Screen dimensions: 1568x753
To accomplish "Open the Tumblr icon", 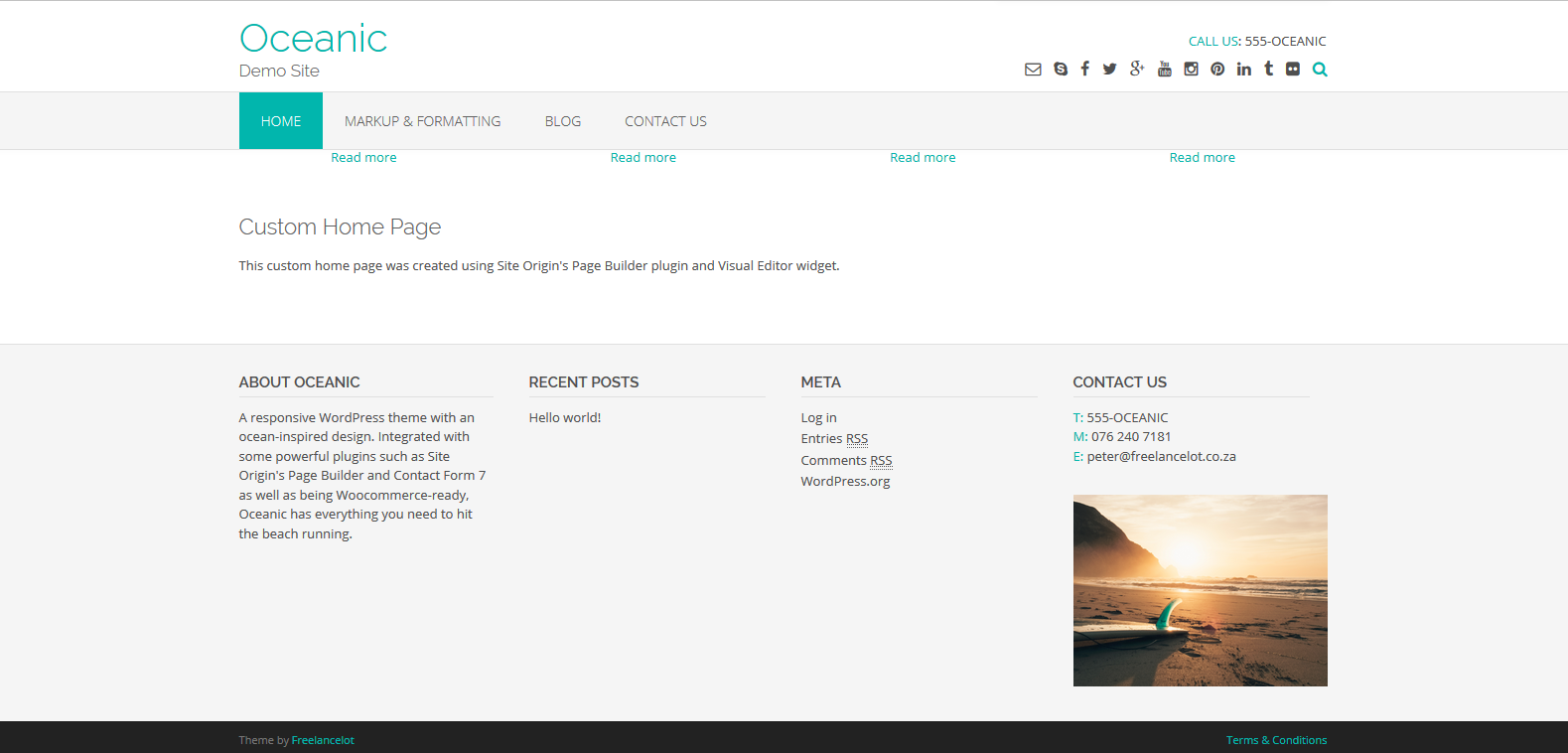I will 1268,70.
